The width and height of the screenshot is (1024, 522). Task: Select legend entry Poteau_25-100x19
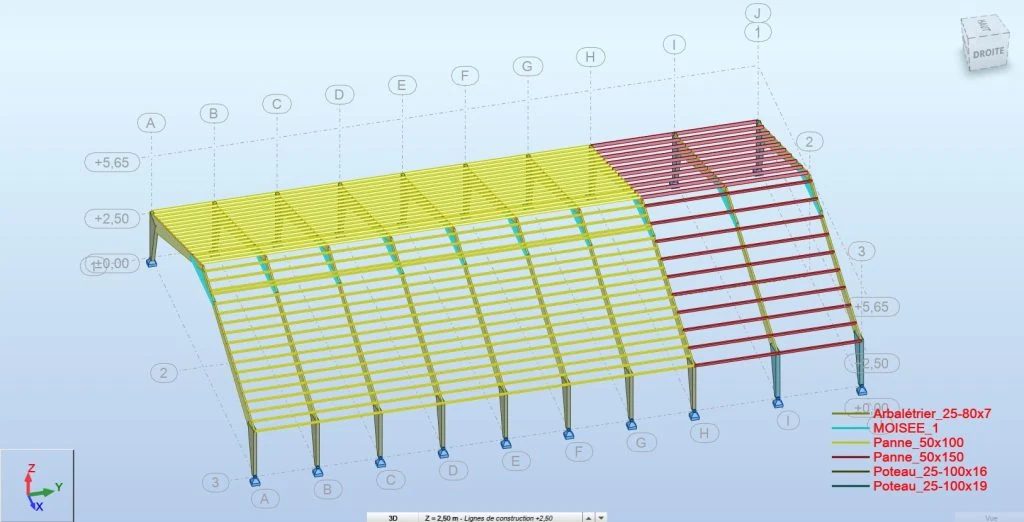[929, 485]
